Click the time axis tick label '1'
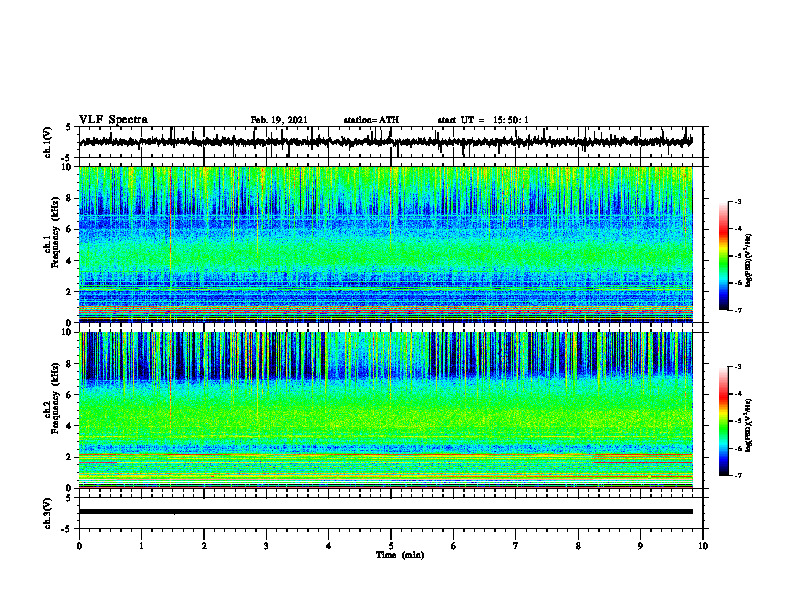 click(x=141, y=546)
